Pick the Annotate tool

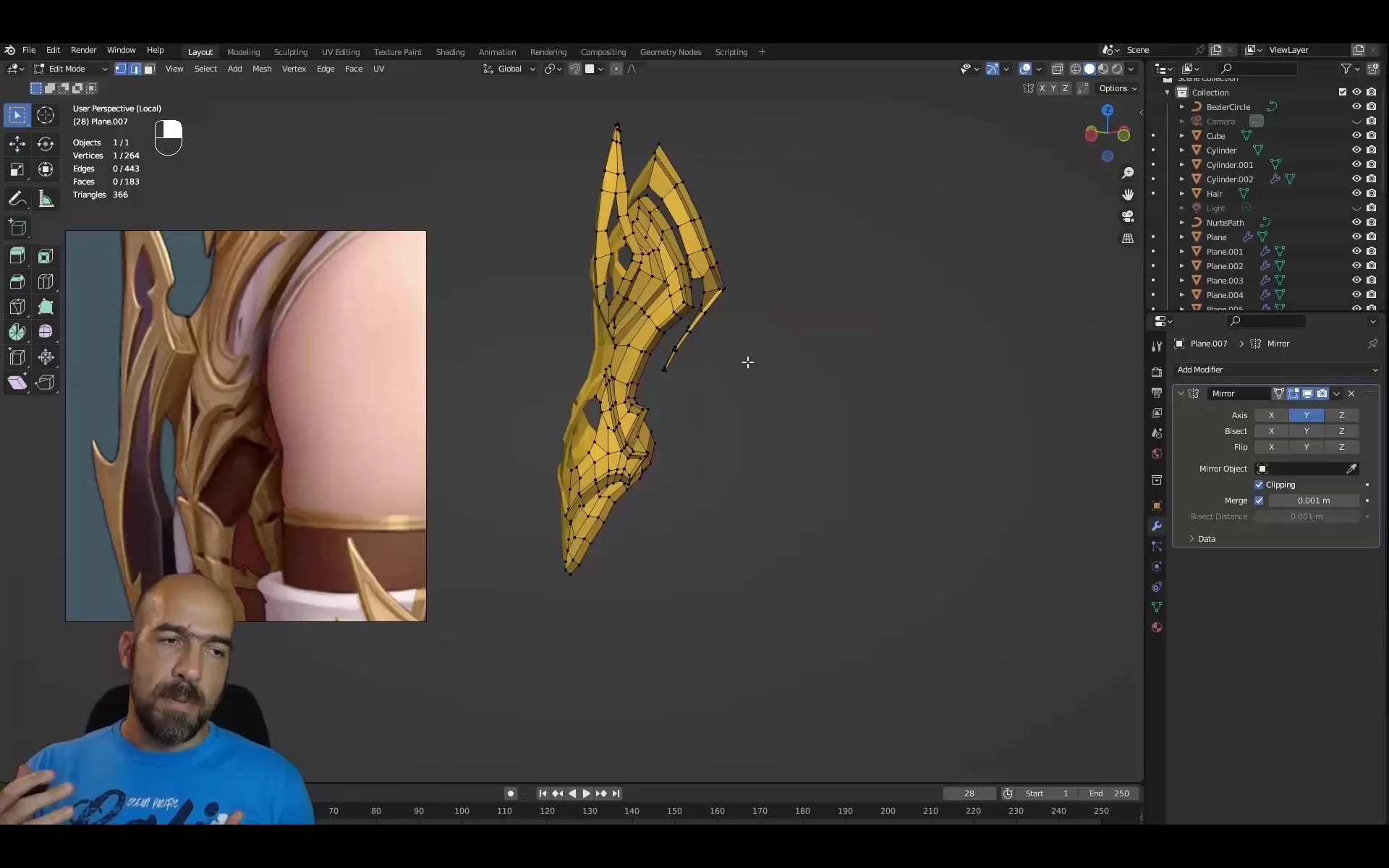point(17,200)
